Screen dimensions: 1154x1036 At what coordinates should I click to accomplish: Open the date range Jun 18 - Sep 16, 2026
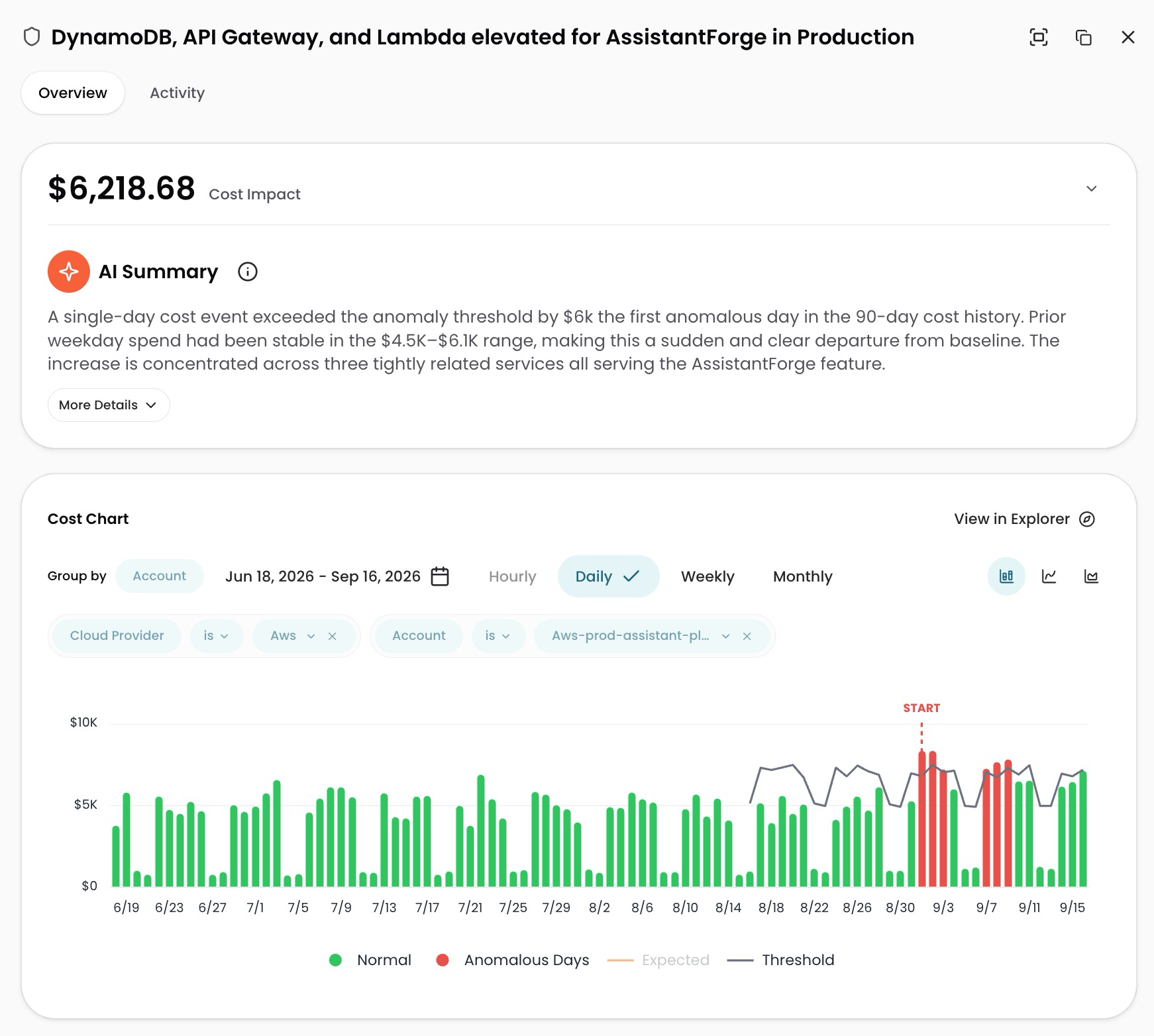click(x=337, y=576)
